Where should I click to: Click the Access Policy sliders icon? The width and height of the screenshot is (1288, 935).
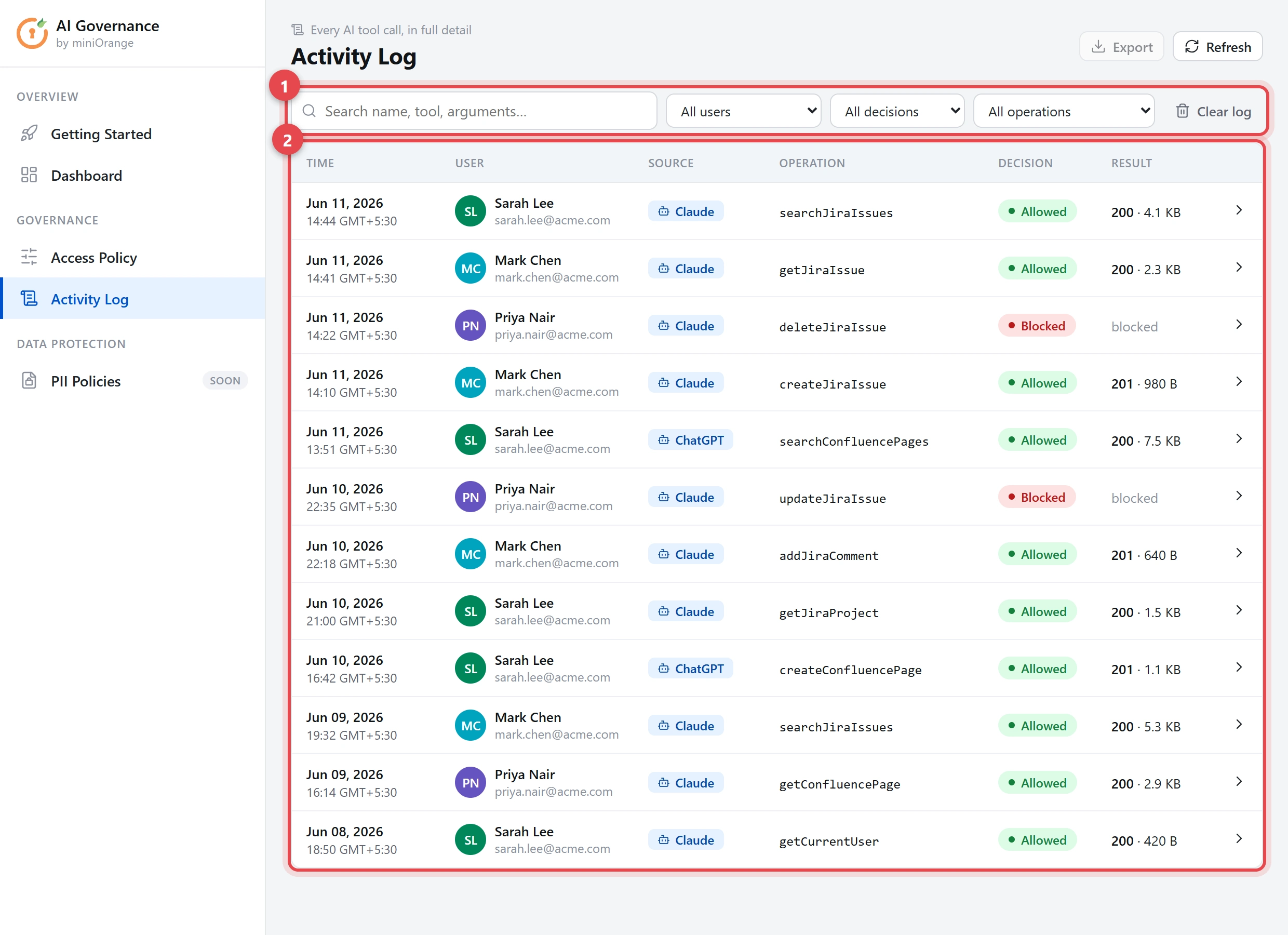(x=29, y=257)
